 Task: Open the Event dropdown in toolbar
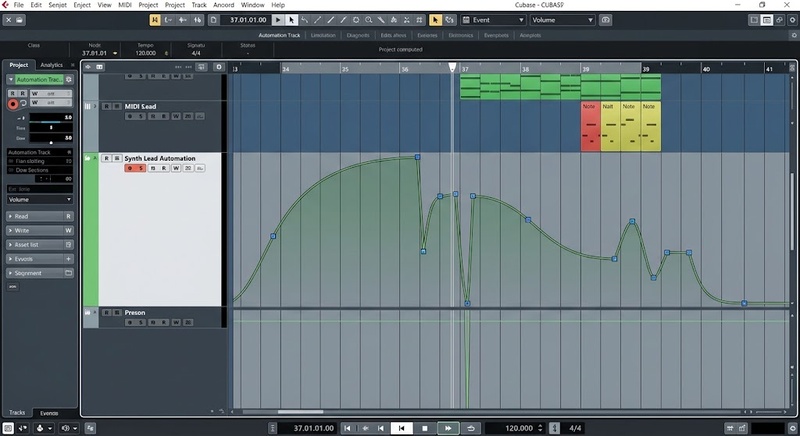click(x=494, y=20)
